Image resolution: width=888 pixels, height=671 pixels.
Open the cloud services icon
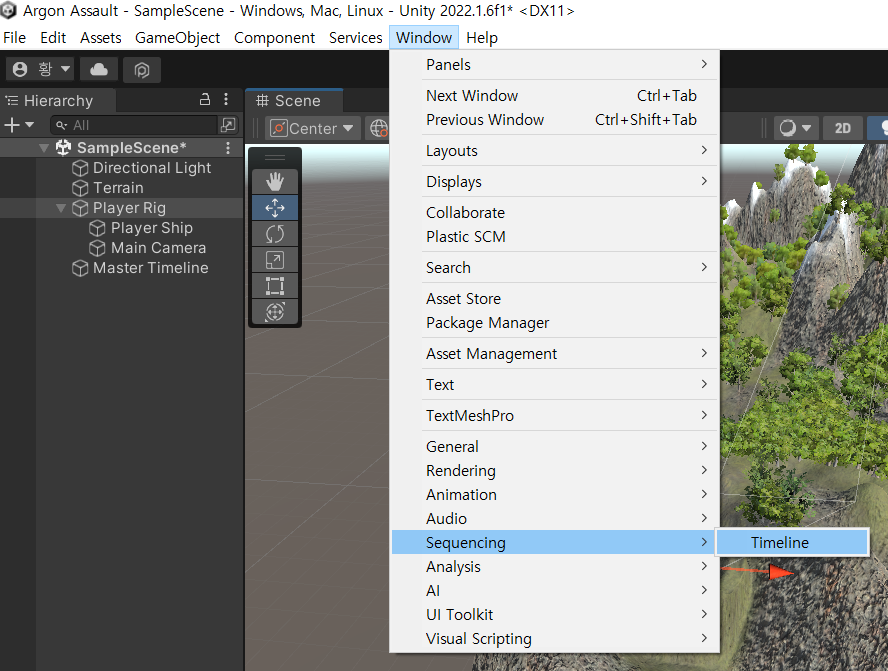point(99,70)
